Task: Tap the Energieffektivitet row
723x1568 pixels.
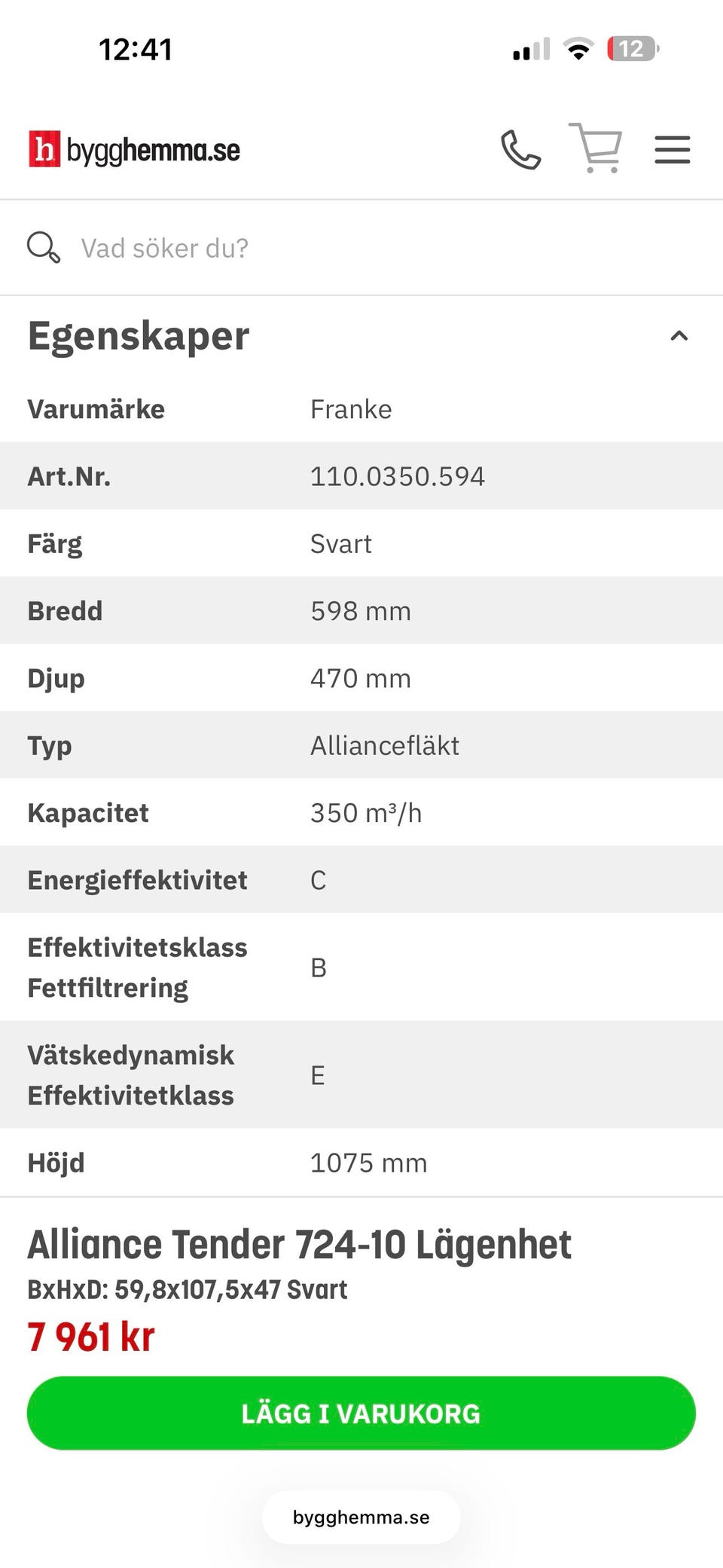Action: pyautogui.click(x=361, y=879)
